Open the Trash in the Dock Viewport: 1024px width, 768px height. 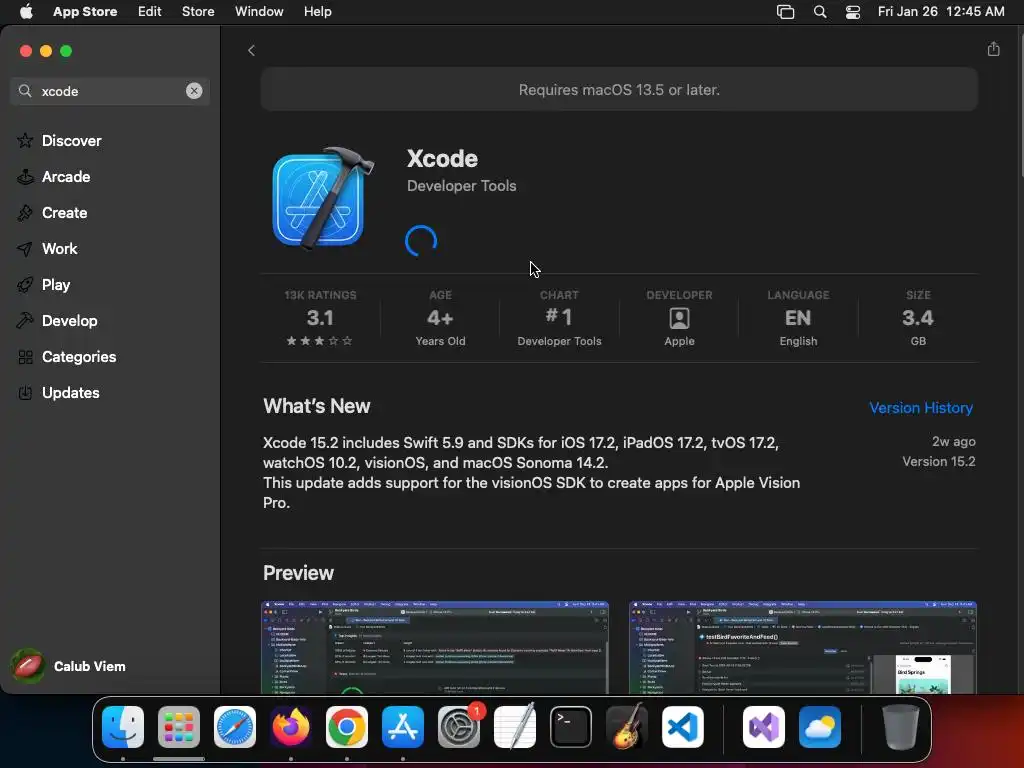click(901, 727)
